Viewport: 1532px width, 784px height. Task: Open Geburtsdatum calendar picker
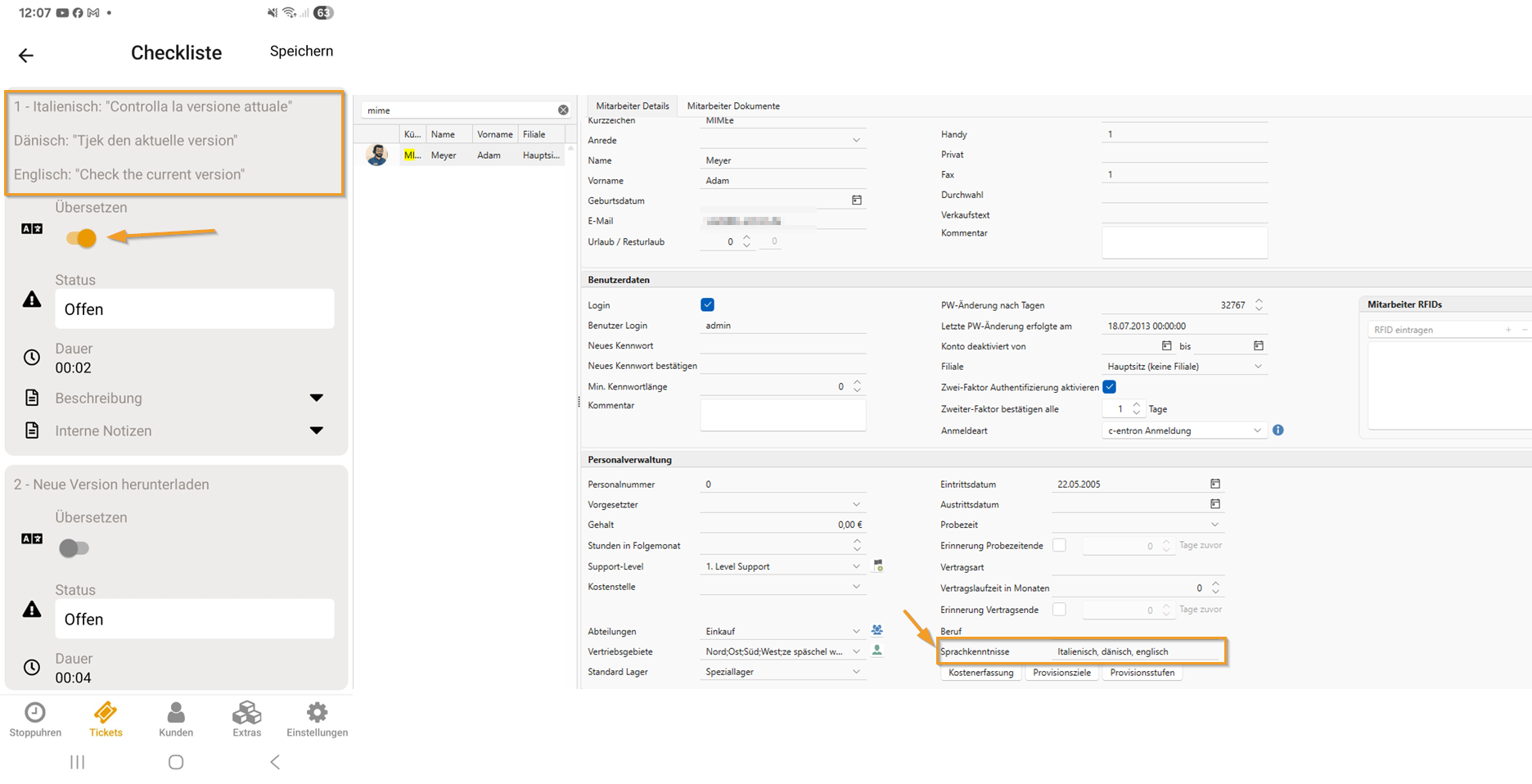pyautogui.click(x=857, y=200)
